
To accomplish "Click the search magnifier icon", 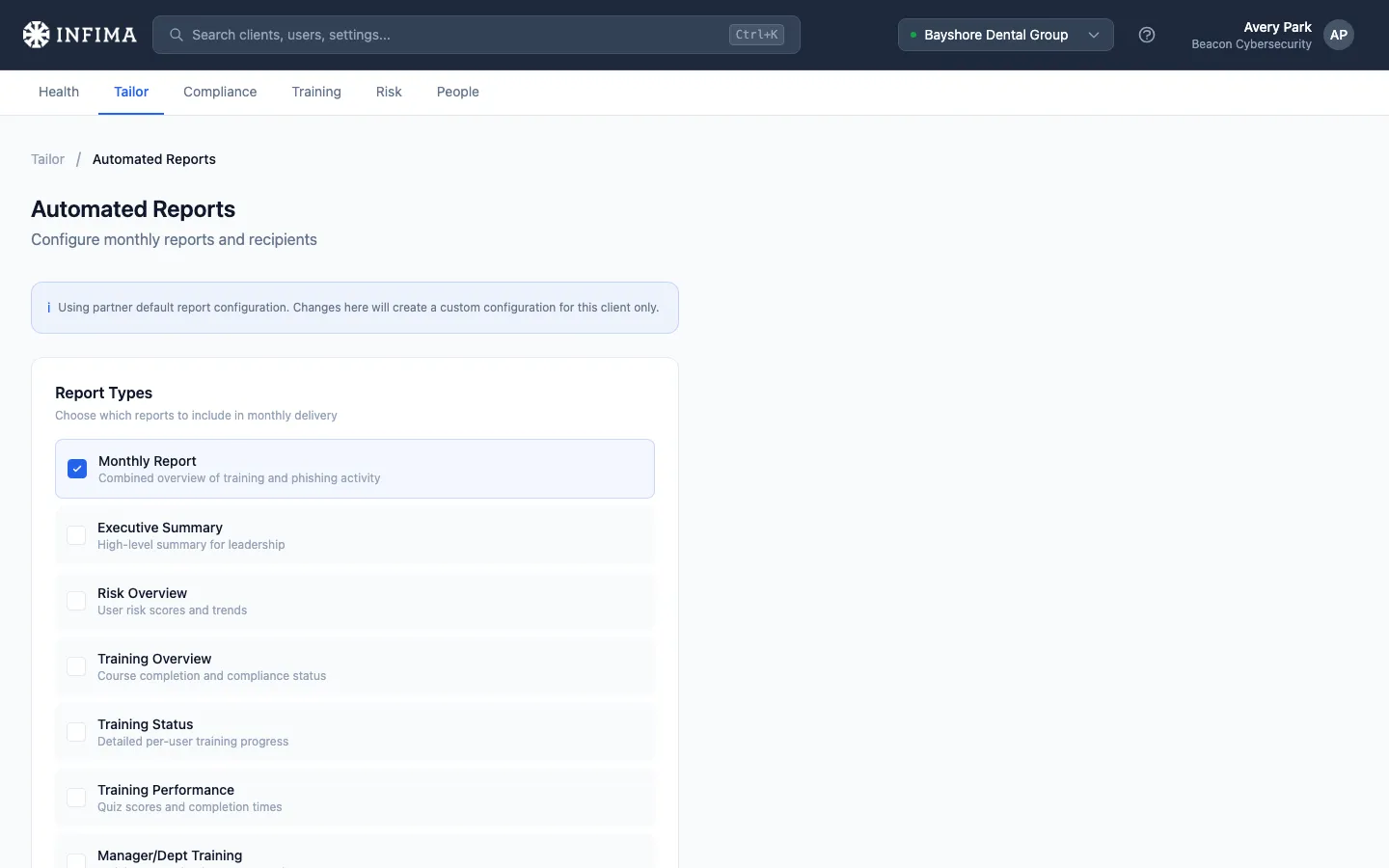I will pos(177,35).
